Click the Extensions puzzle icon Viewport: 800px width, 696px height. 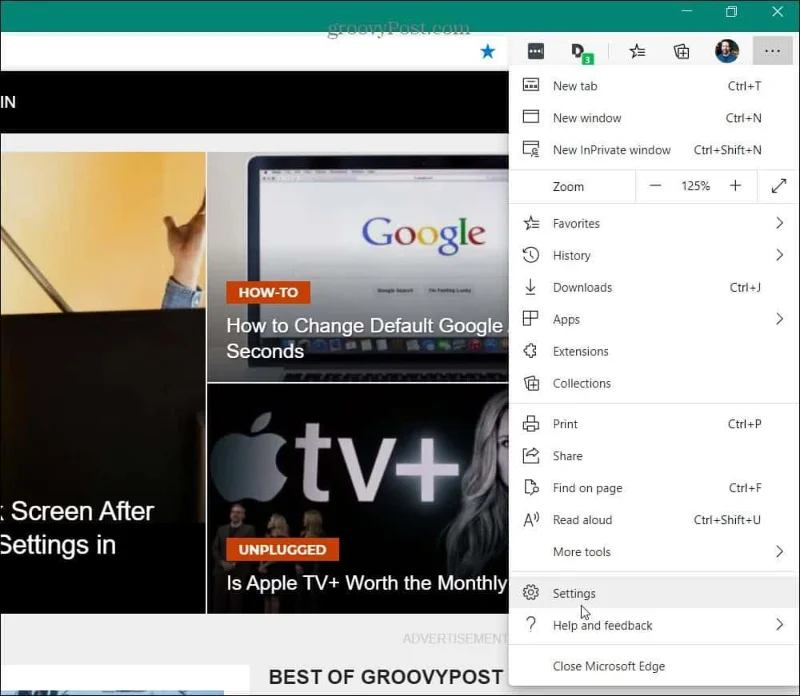(x=531, y=351)
